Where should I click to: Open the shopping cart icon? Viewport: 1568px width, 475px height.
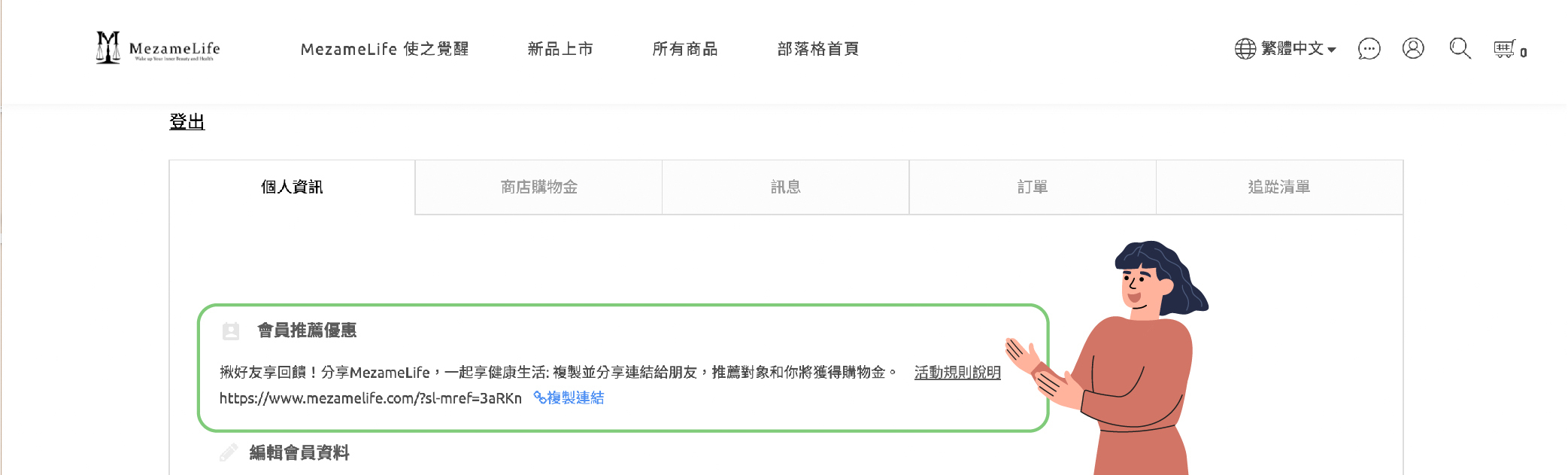[x=1504, y=49]
